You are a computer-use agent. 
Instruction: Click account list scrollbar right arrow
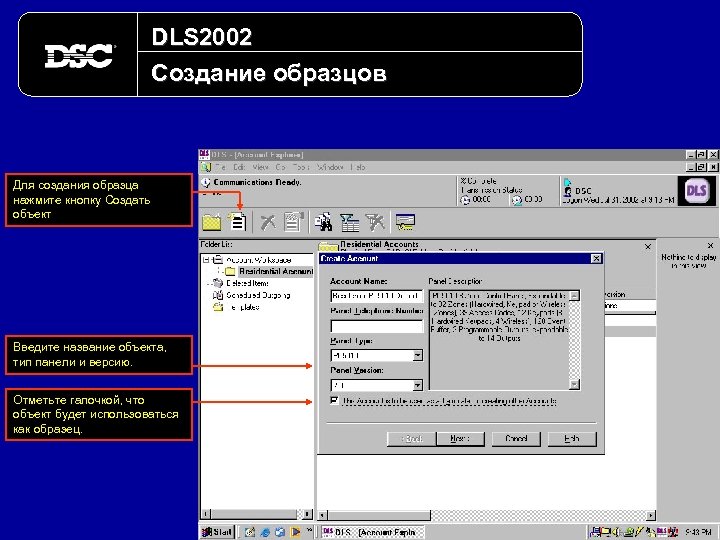pyautogui.click(x=651, y=515)
